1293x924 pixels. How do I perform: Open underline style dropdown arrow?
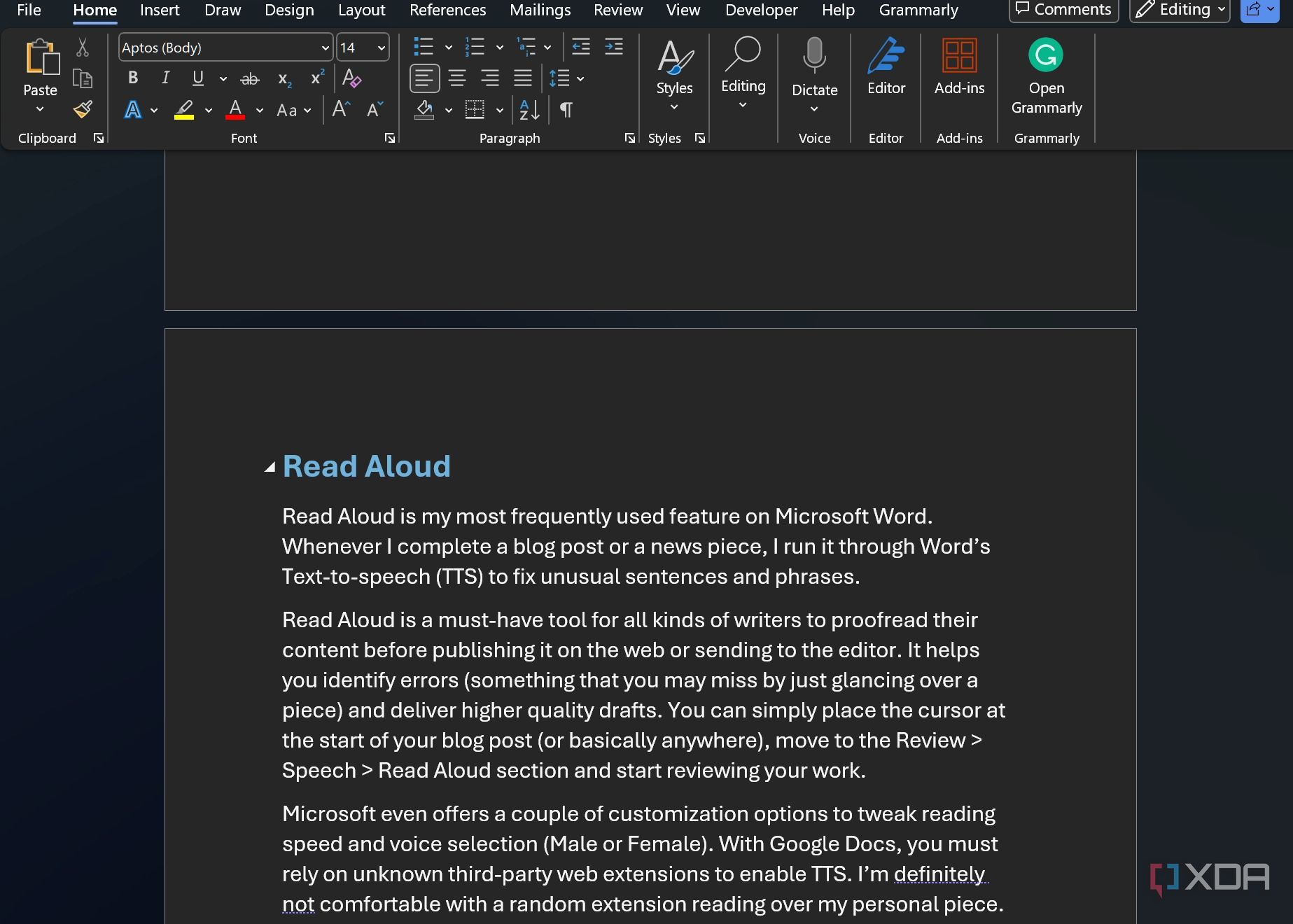(x=223, y=78)
